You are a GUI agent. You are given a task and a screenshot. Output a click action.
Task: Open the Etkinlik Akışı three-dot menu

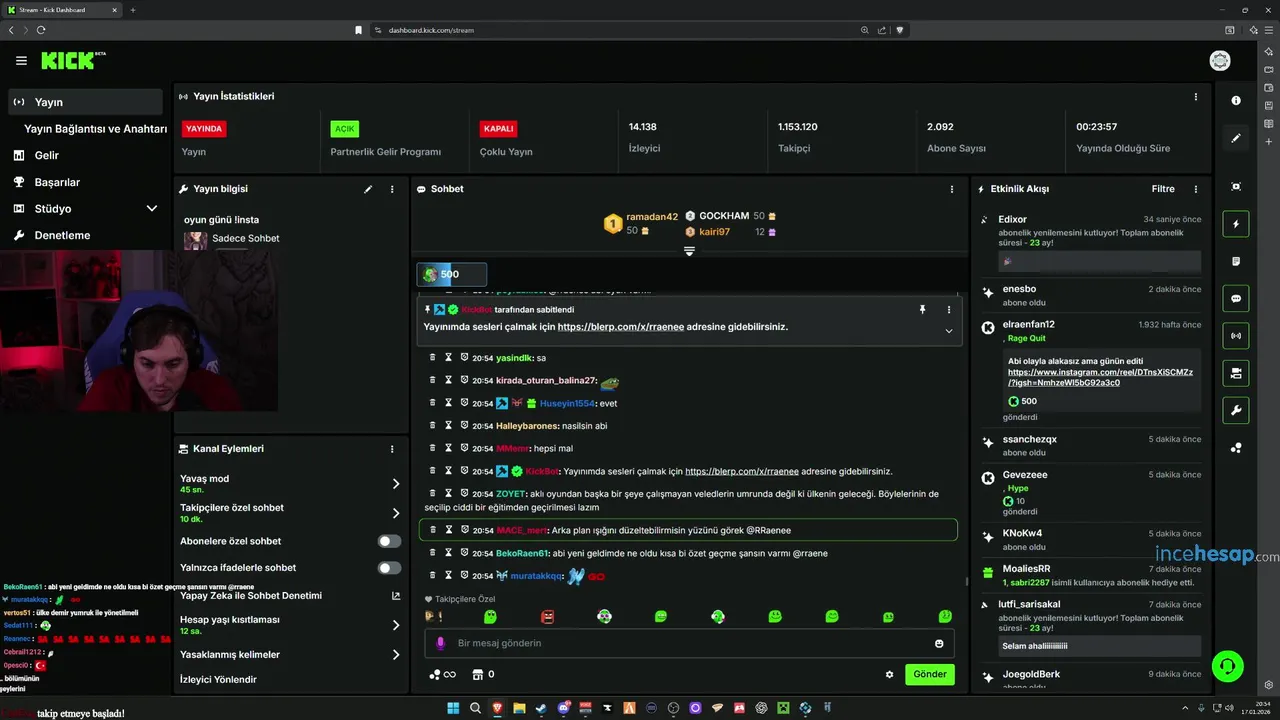point(1196,189)
